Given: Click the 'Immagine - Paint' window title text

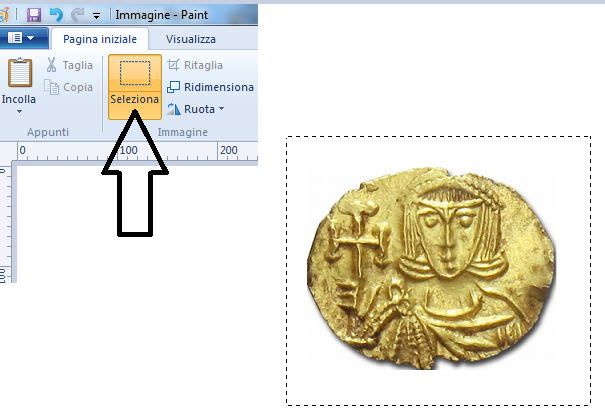Looking at the screenshot, I should click(162, 15).
